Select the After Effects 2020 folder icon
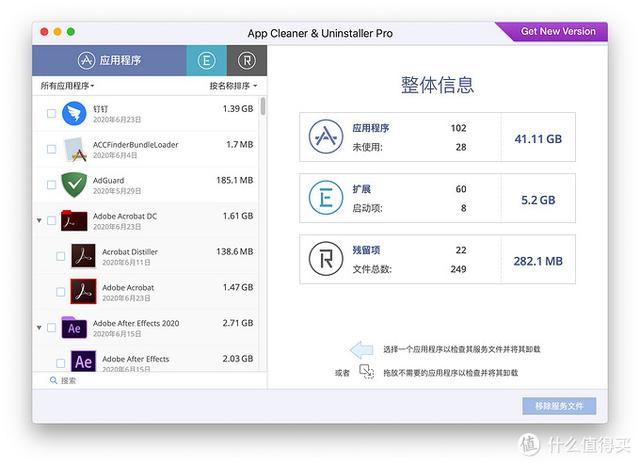 coord(74,327)
